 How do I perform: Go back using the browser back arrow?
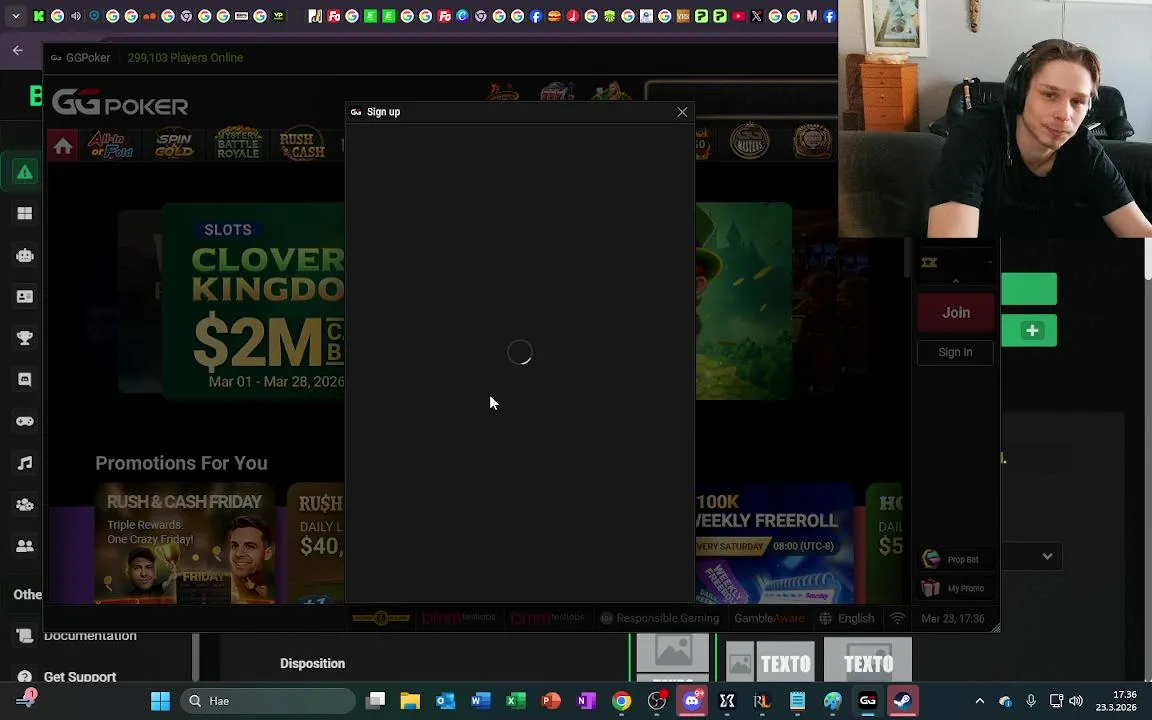click(x=18, y=50)
